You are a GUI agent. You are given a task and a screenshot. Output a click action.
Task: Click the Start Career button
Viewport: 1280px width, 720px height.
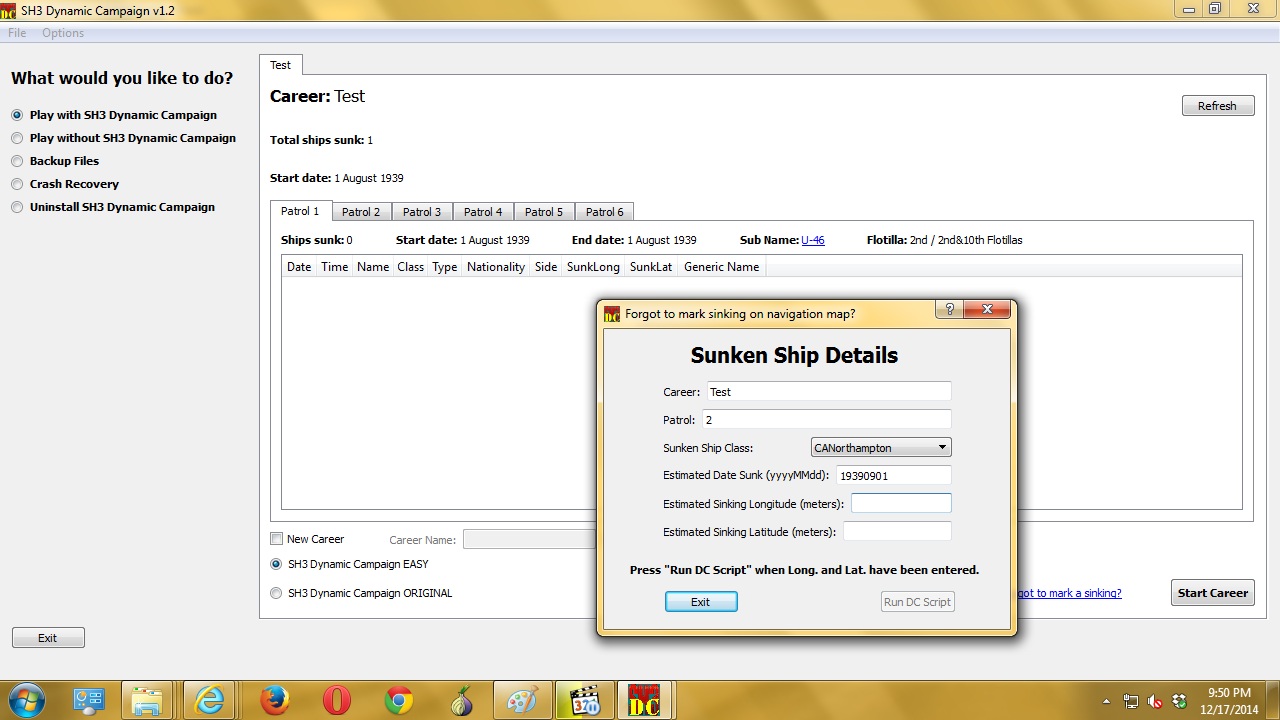click(1213, 593)
